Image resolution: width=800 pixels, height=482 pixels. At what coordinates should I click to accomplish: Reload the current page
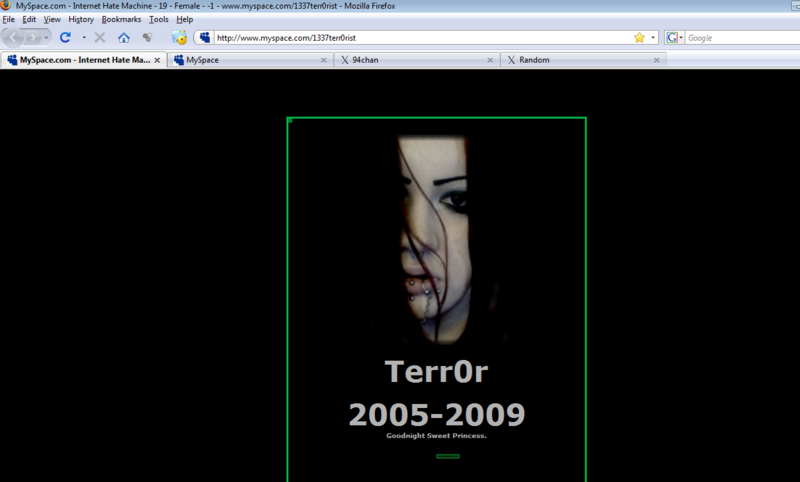(x=65, y=38)
